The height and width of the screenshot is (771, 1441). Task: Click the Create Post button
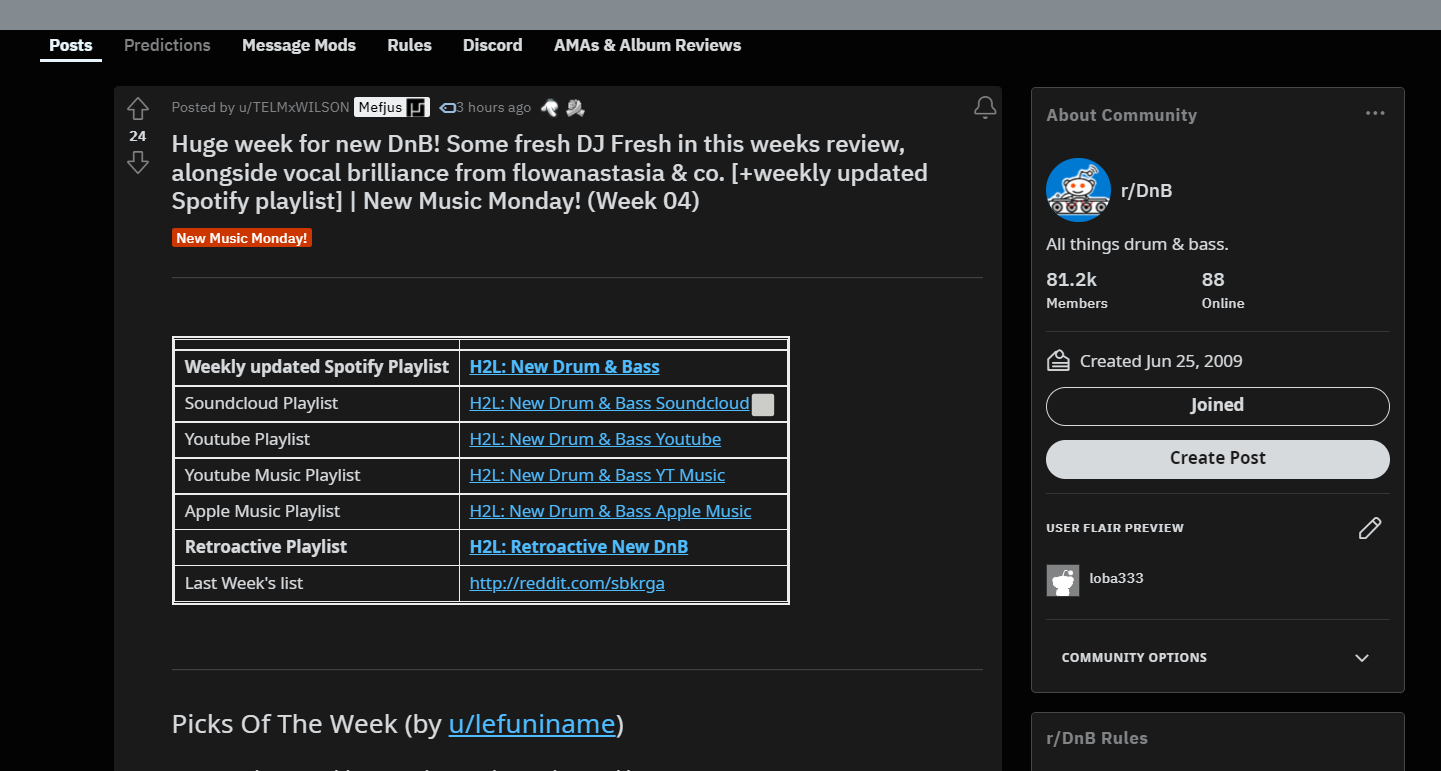(1218, 459)
